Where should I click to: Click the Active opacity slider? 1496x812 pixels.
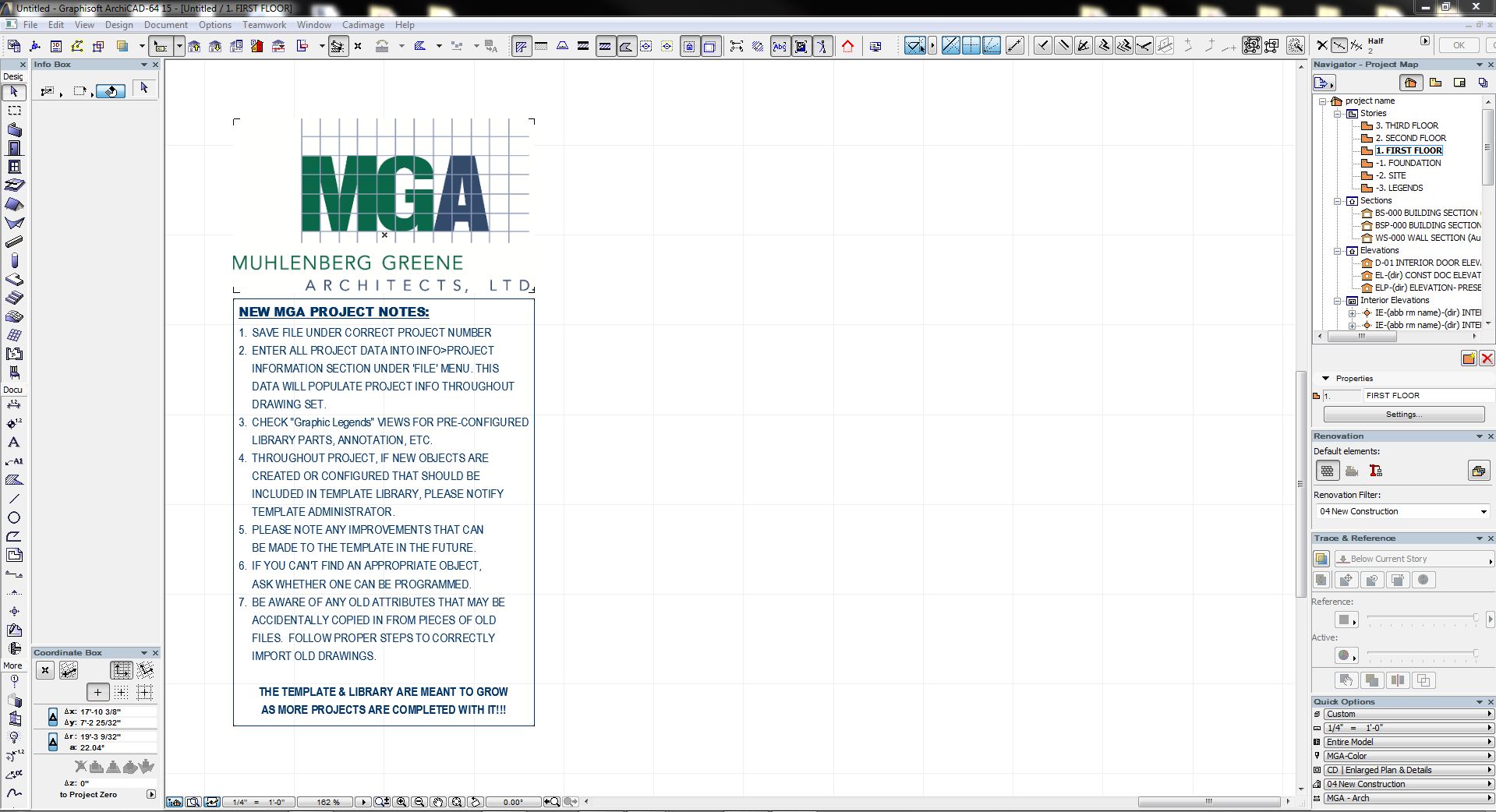(x=1423, y=655)
